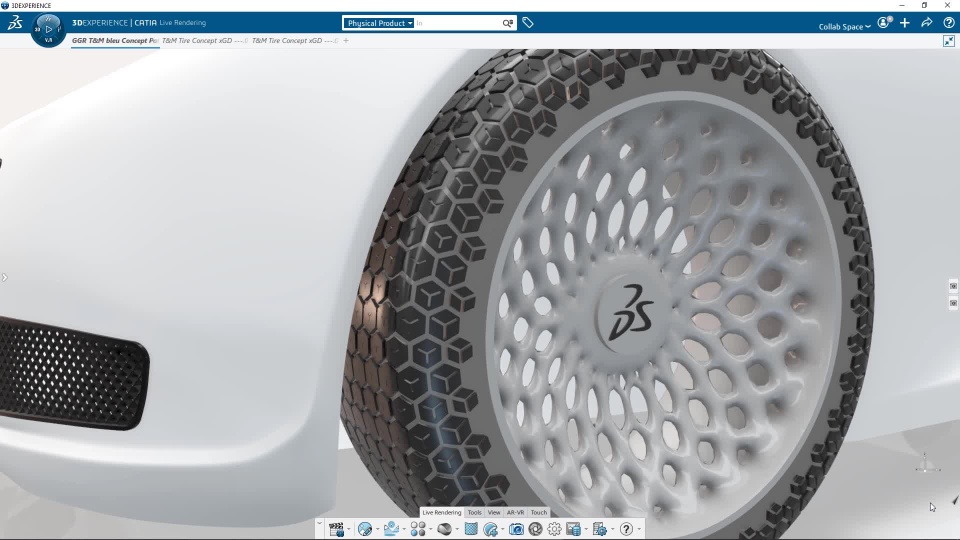This screenshot has height=540, width=960.
Task: Expand the left side panel arrow
Action: point(4,277)
